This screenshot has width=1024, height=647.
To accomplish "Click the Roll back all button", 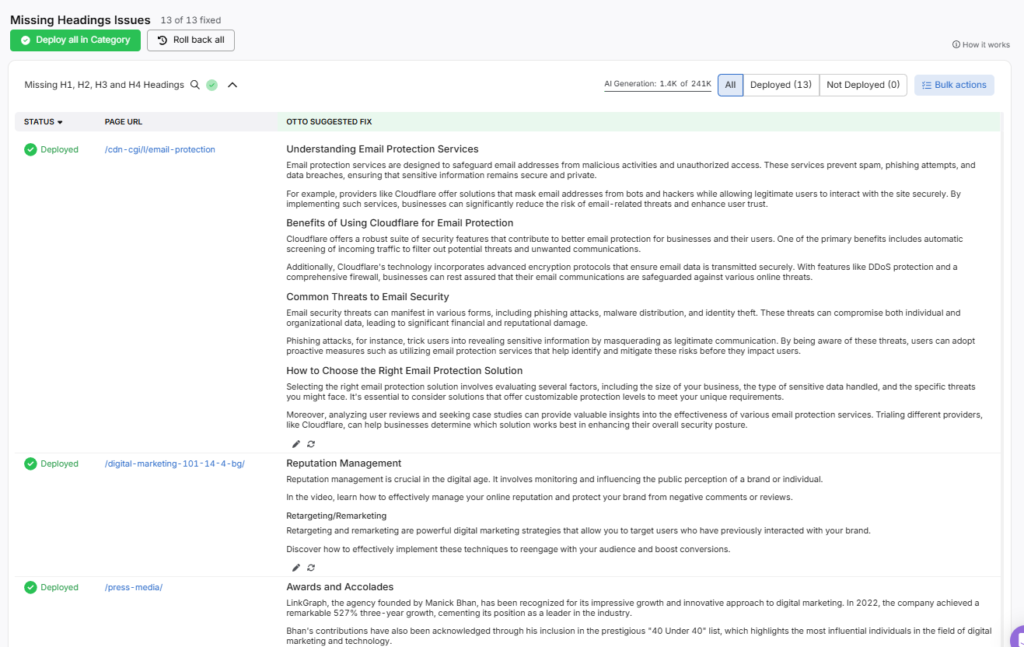I will (x=191, y=40).
